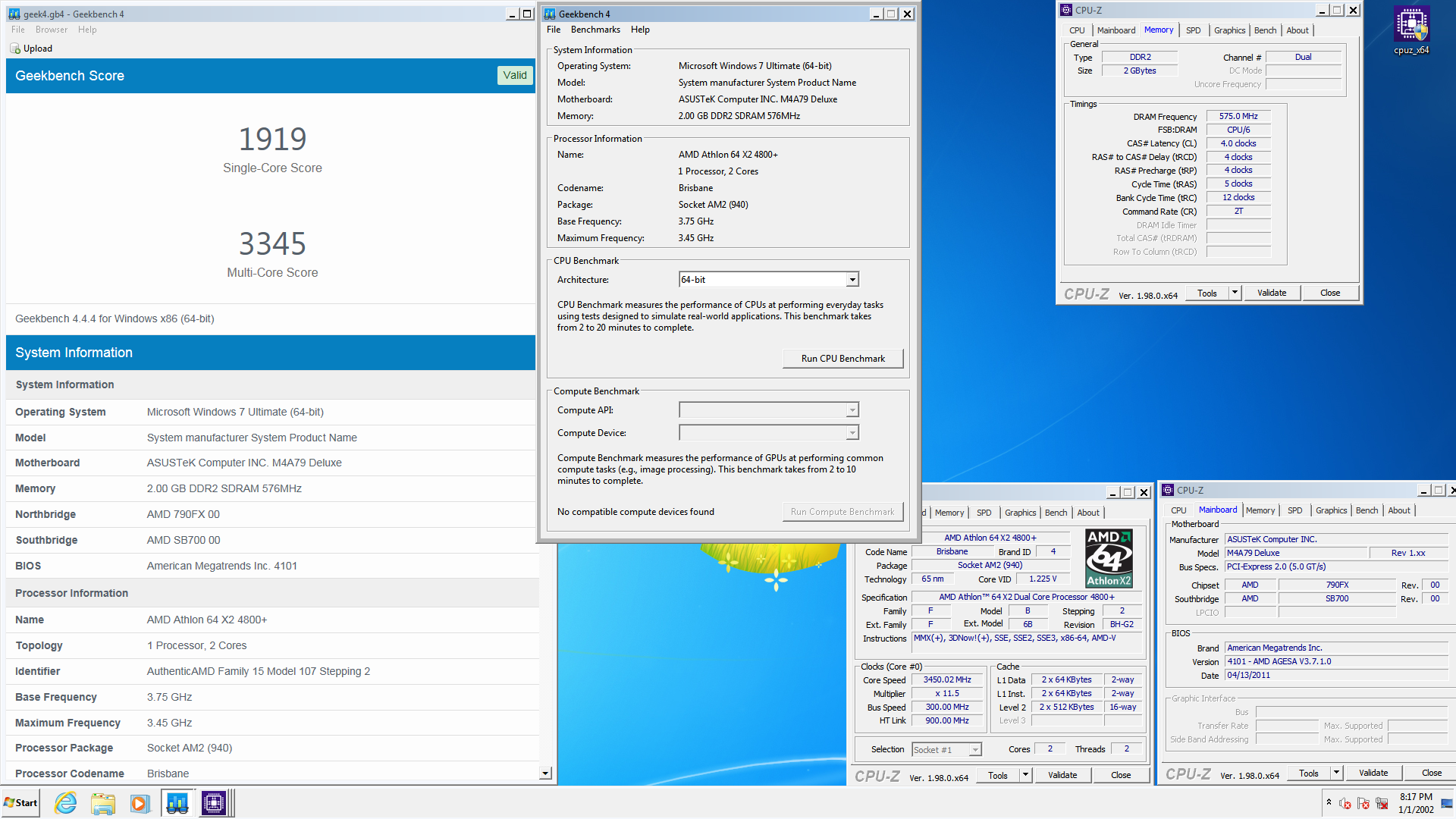Click the Geekbench 4 dialog title icon
The width and height of the screenshot is (1456, 819).
pos(550,14)
